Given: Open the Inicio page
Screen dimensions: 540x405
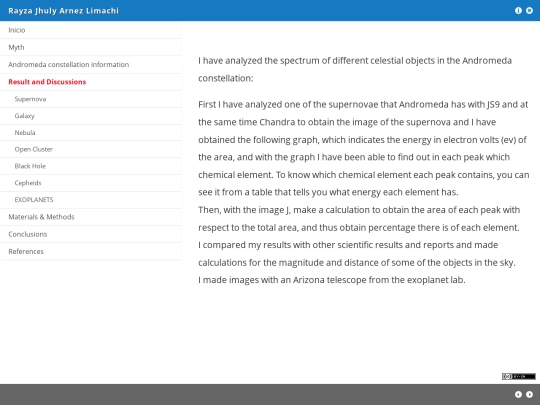Looking at the screenshot, I should [91, 30].
